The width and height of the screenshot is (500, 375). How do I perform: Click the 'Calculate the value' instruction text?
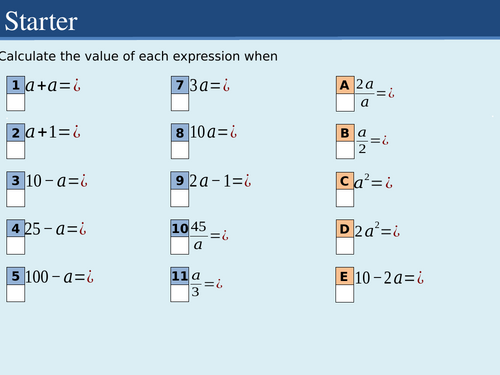[x=138, y=56]
